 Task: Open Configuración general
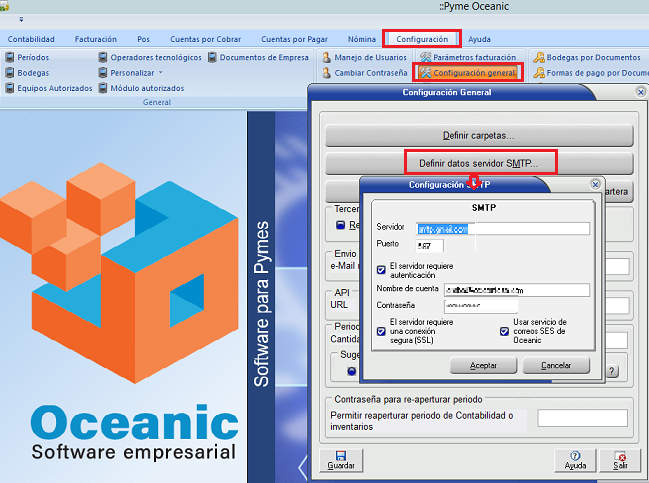468,73
